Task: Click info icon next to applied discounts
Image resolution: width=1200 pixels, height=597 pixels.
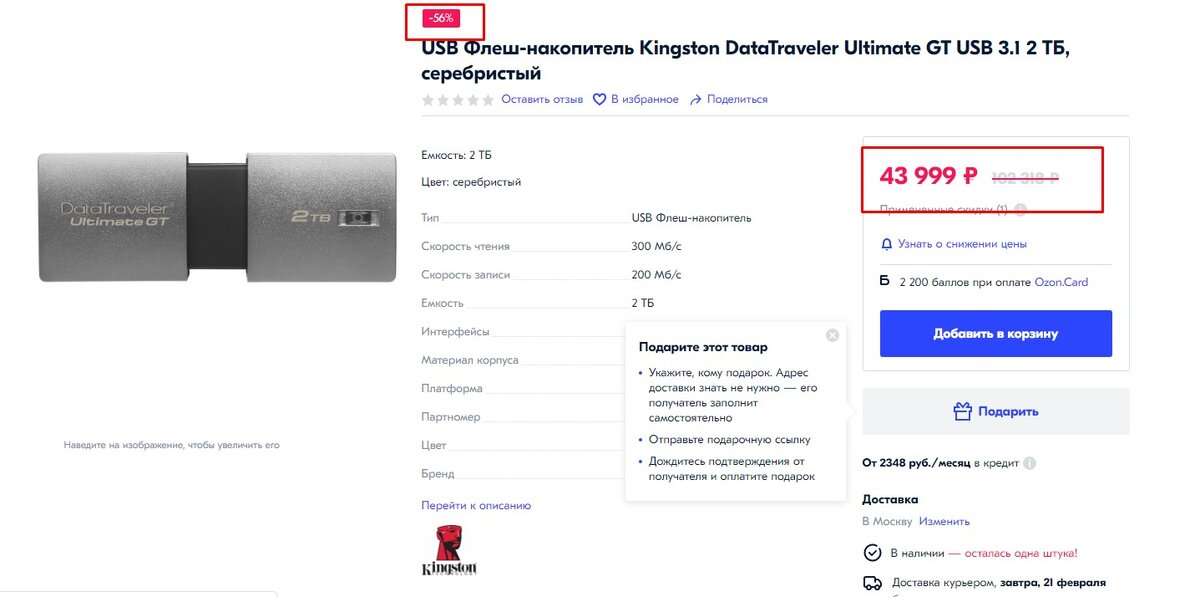Action: [x=1020, y=210]
